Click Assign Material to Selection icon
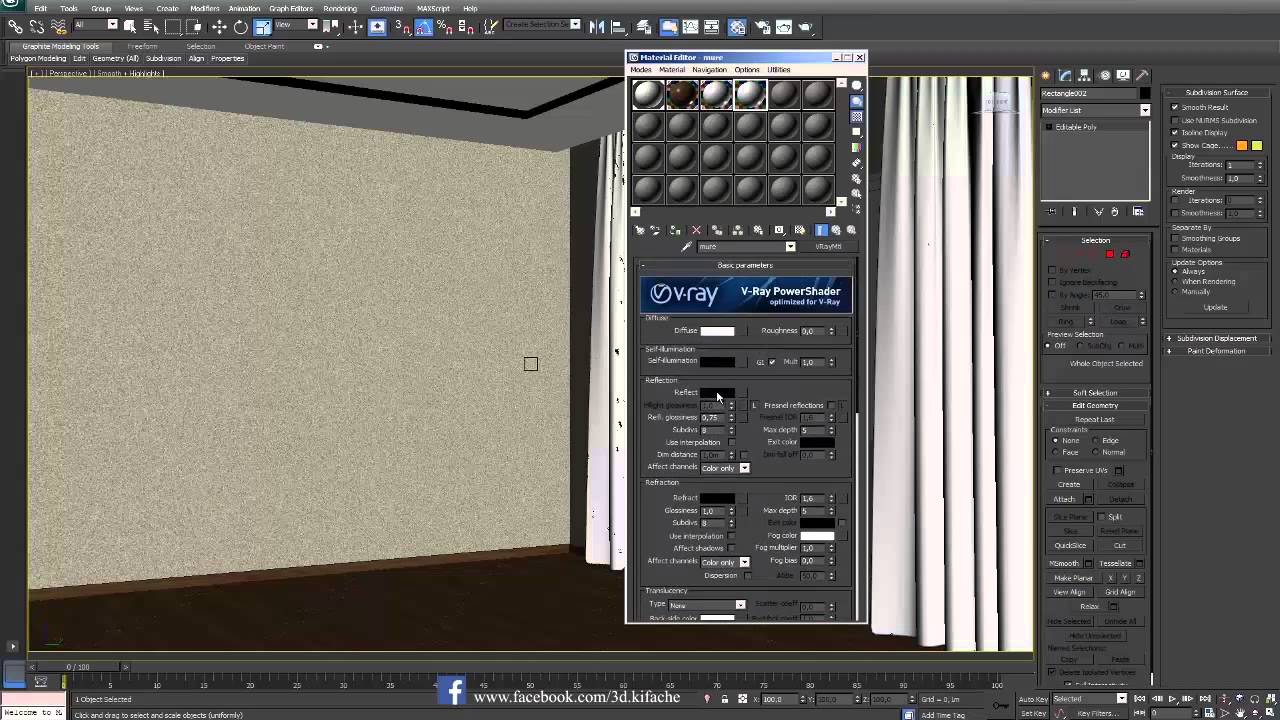The image size is (1280, 720). point(675,230)
